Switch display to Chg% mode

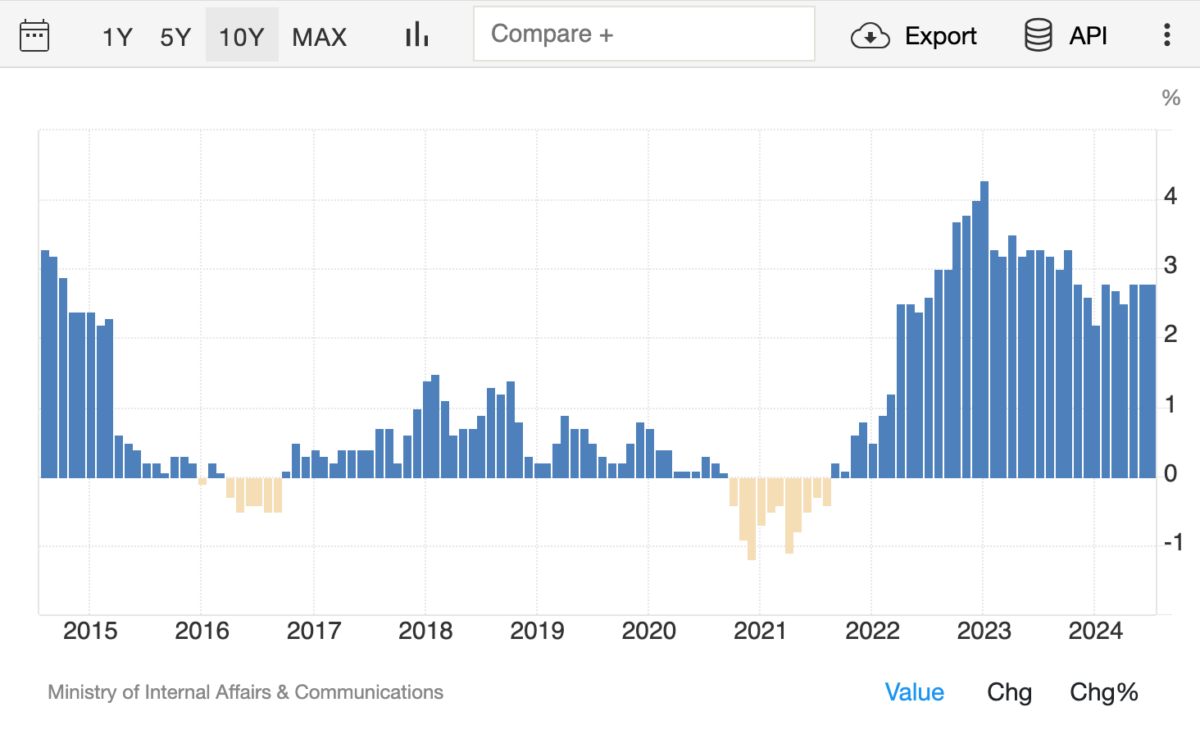[x=1103, y=692]
